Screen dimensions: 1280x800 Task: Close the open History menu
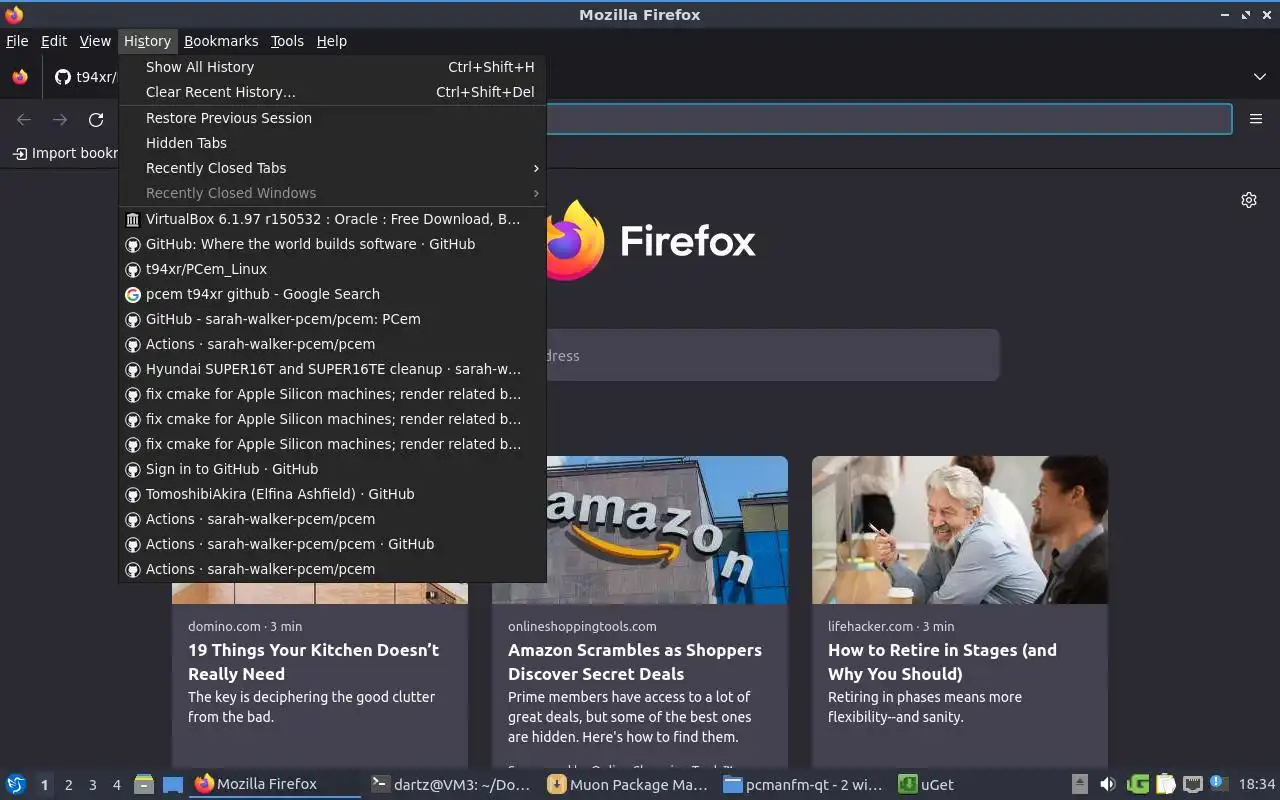pos(147,41)
